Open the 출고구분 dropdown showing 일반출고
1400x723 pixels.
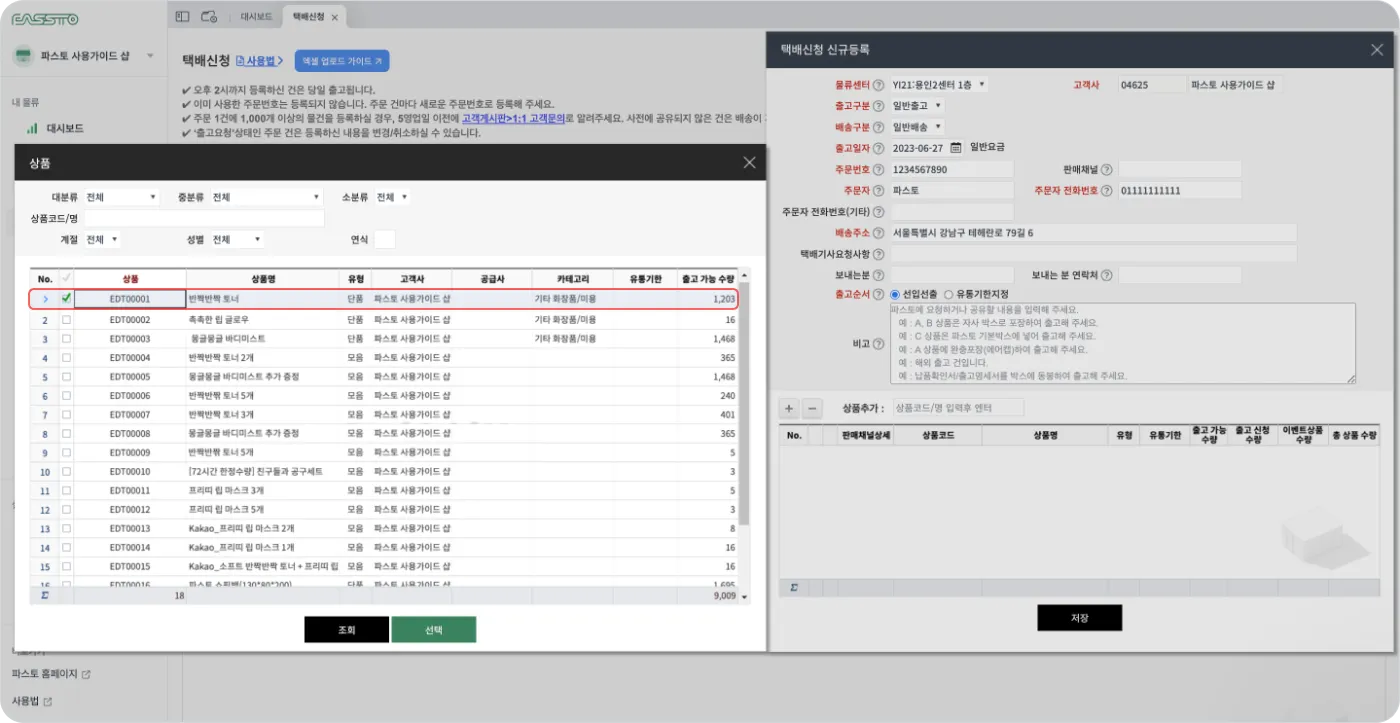(x=917, y=106)
